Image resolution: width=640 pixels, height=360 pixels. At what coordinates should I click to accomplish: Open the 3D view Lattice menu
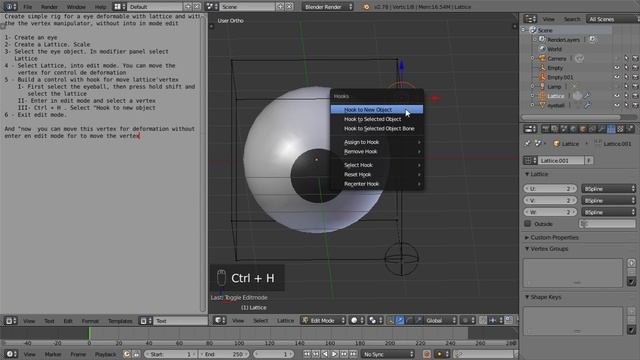click(285, 320)
